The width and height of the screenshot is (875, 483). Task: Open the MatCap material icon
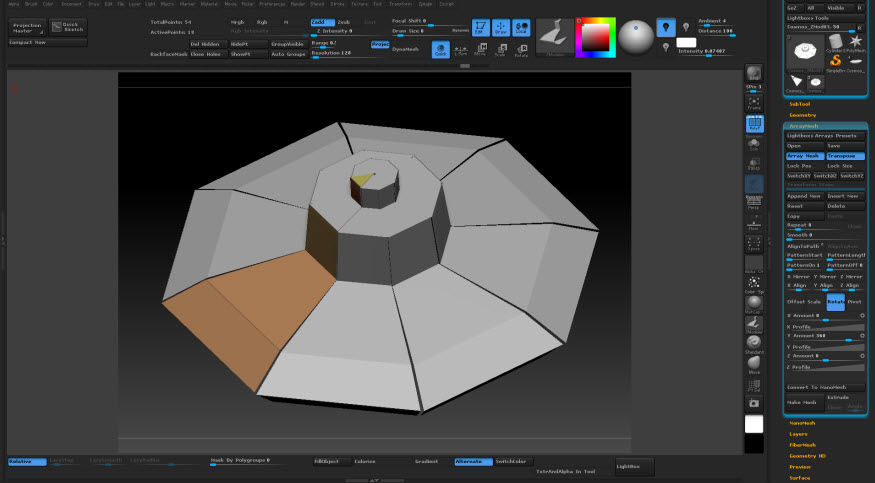click(754, 304)
